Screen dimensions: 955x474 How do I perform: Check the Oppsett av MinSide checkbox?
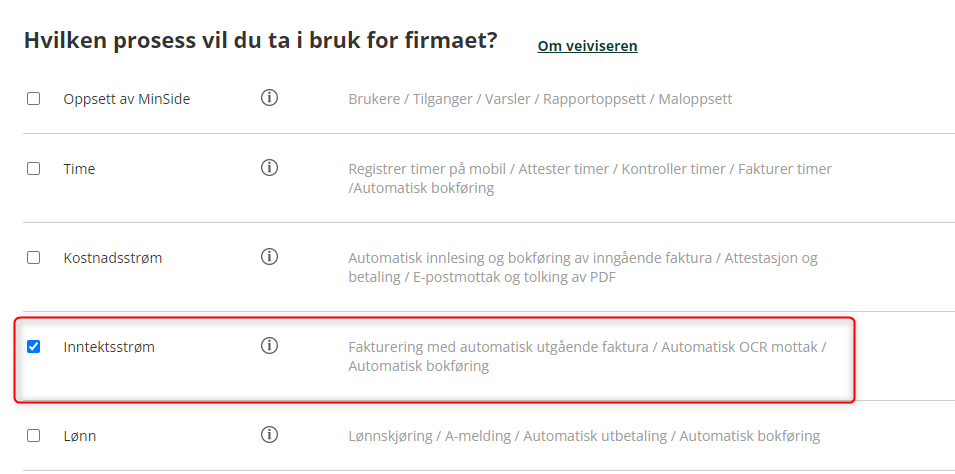pyautogui.click(x=33, y=98)
